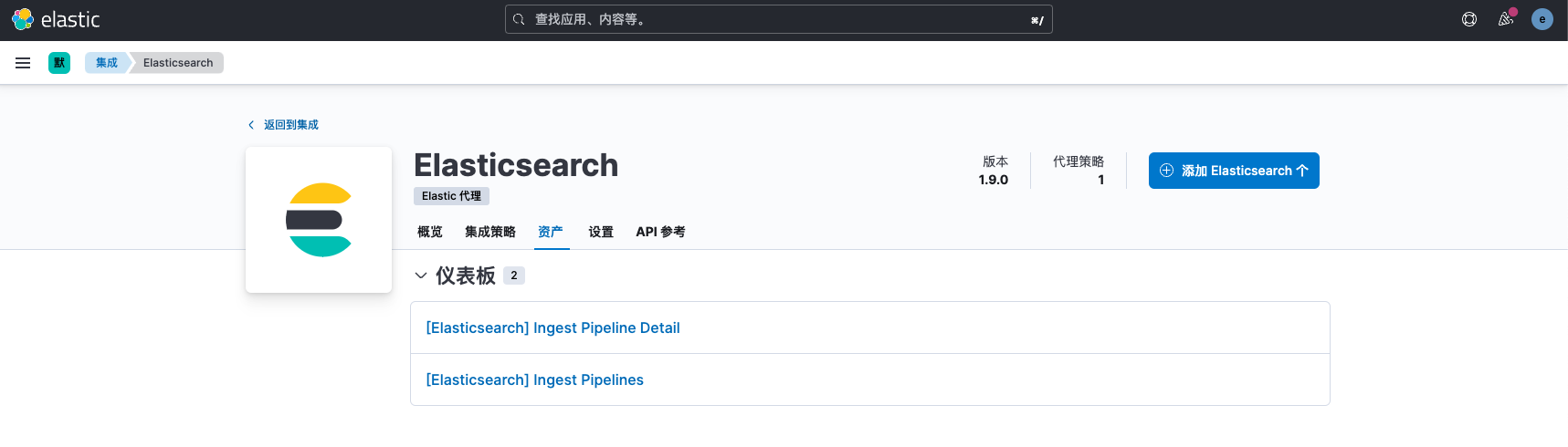Focus the search apps and content field
Screen dimensions: 1568x447
click(779, 19)
